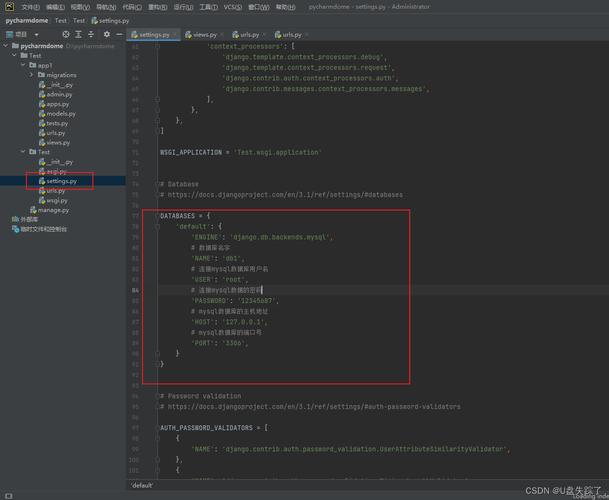
Task: Click the tool windows toggle icon at bottom-left
Action: [x=9, y=496]
